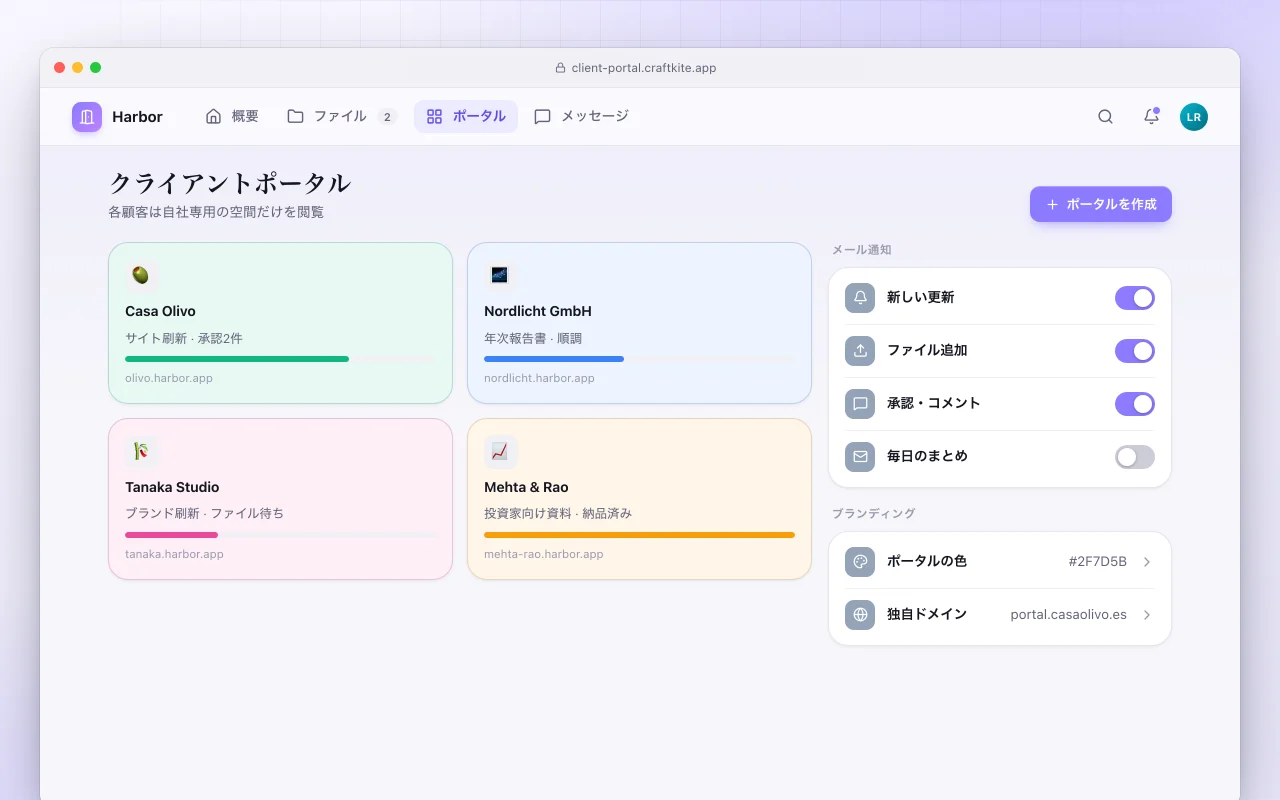Expand ポータルの色 row chevron
The width and height of the screenshot is (1280, 800).
[x=1147, y=562]
